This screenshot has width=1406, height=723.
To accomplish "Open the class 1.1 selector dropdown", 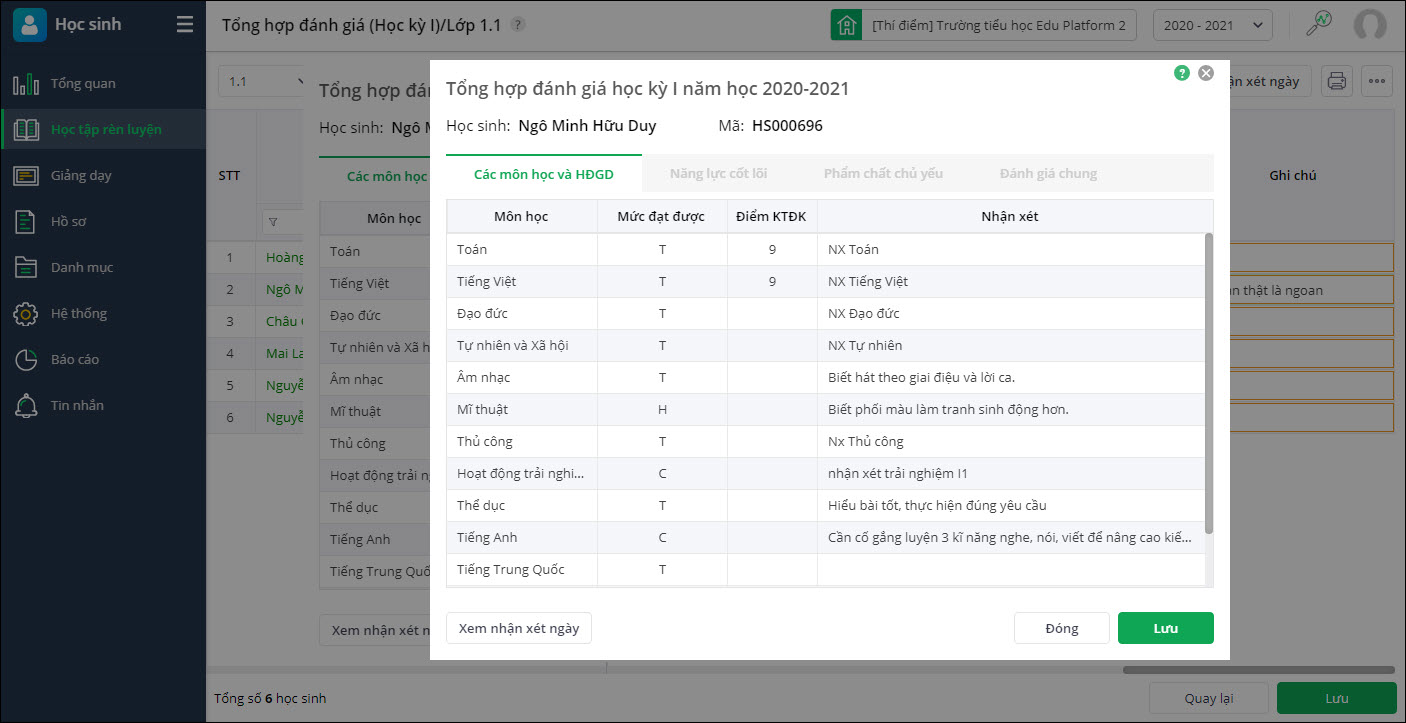I will pos(262,81).
